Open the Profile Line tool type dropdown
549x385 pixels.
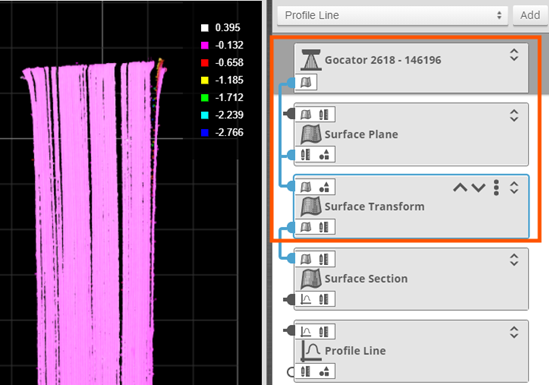tap(392, 15)
